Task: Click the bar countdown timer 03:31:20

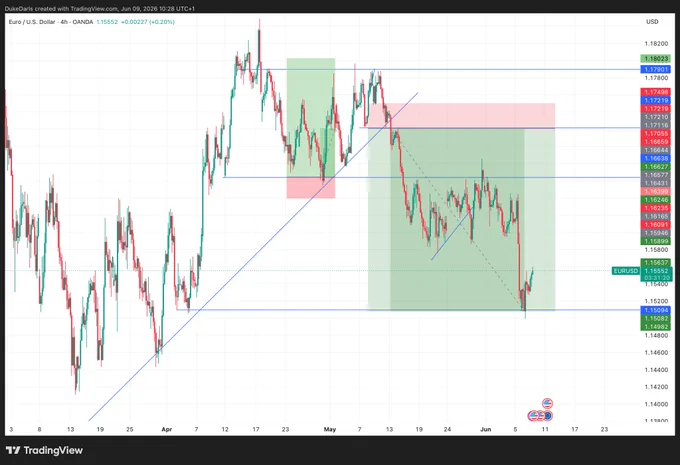Action: (656, 278)
